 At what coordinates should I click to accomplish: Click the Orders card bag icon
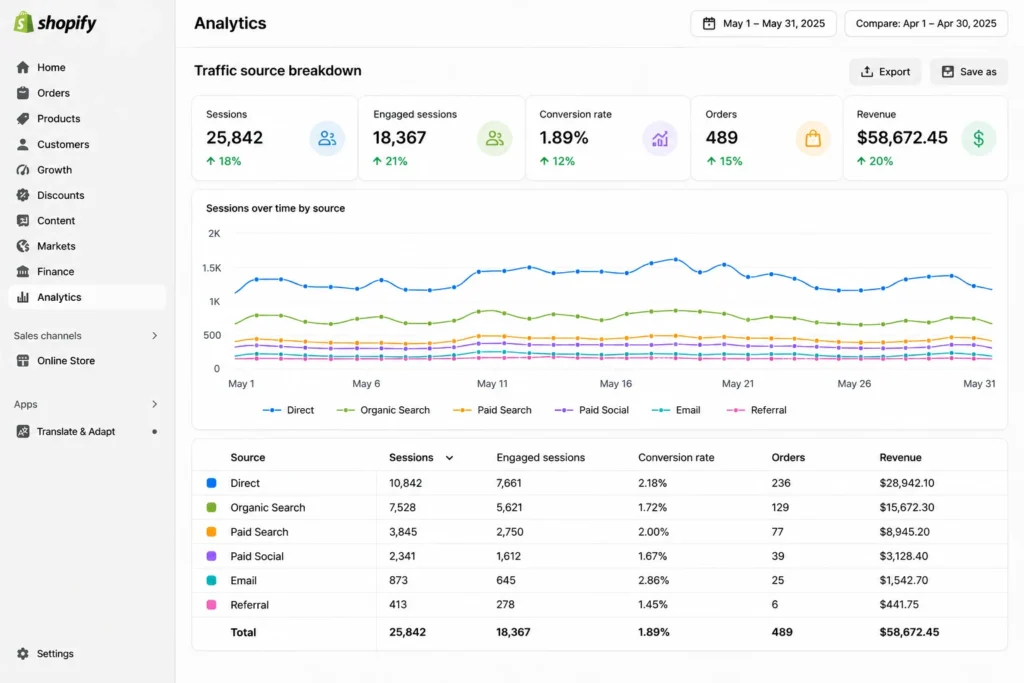click(x=812, y=138)
